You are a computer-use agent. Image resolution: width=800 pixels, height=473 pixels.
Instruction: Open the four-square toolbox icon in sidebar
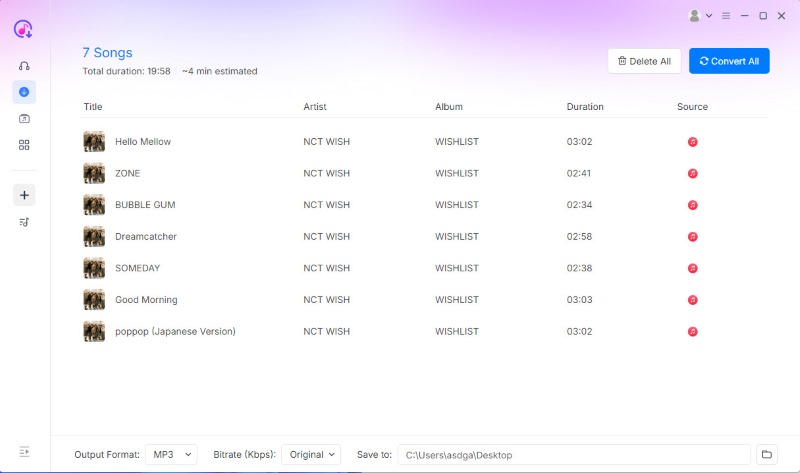pos(24,145)
